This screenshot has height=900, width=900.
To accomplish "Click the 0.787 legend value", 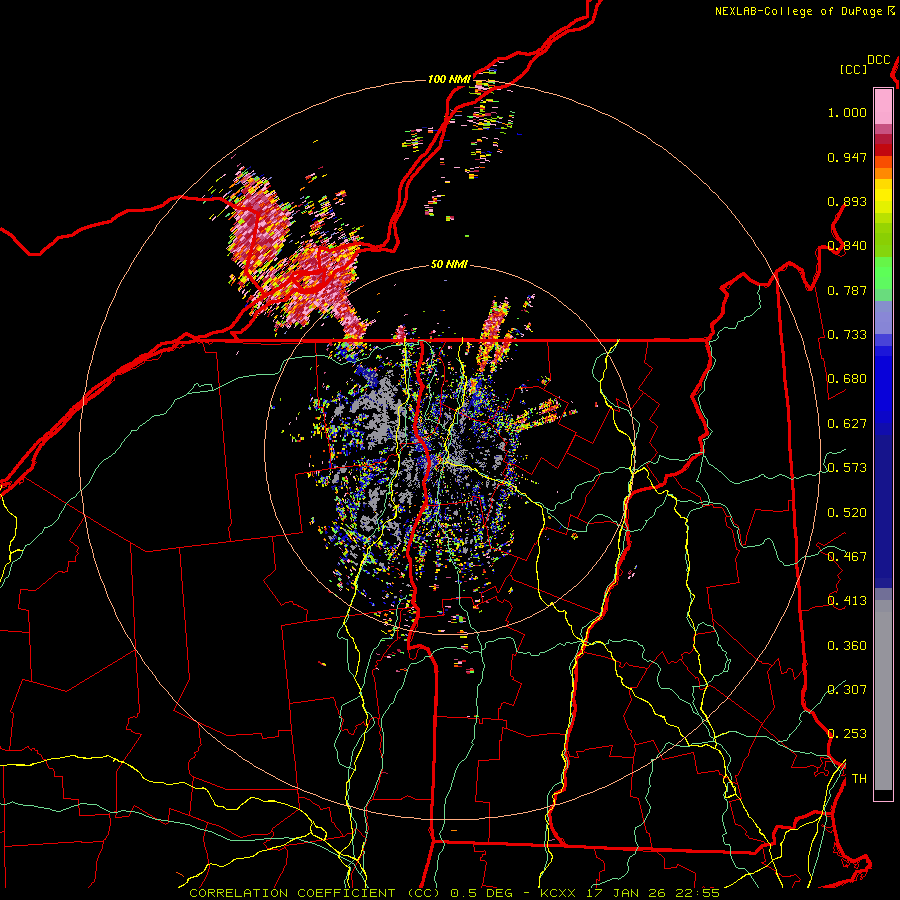I will click(x=847, y=290).
